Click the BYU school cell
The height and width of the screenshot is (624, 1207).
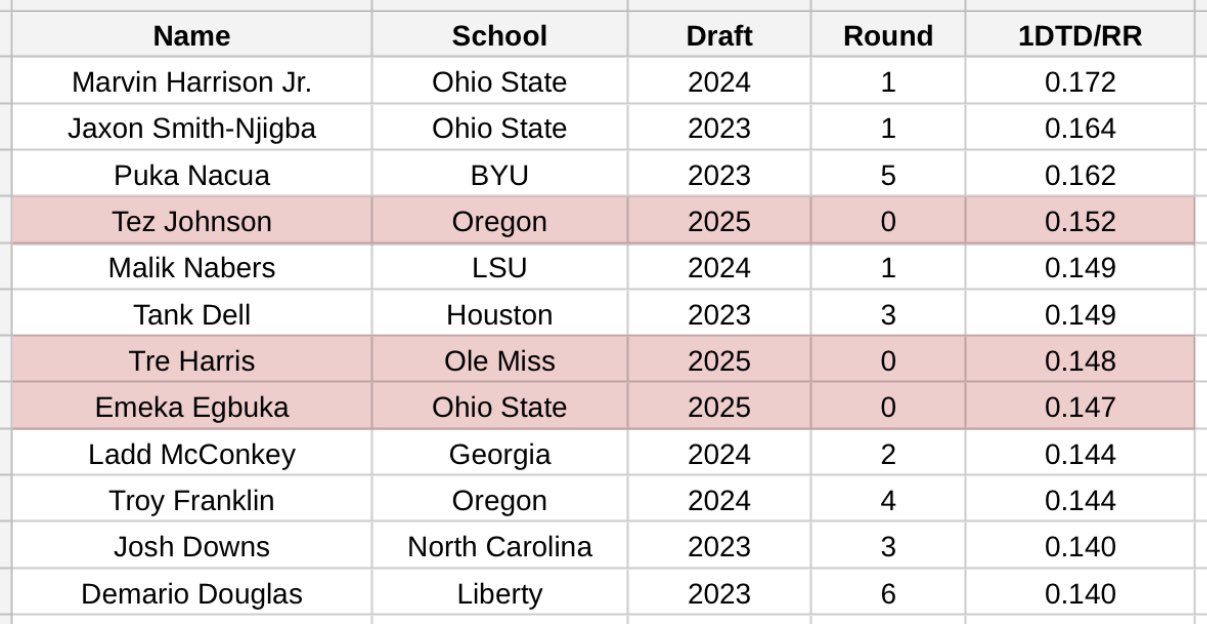[499, 174]
